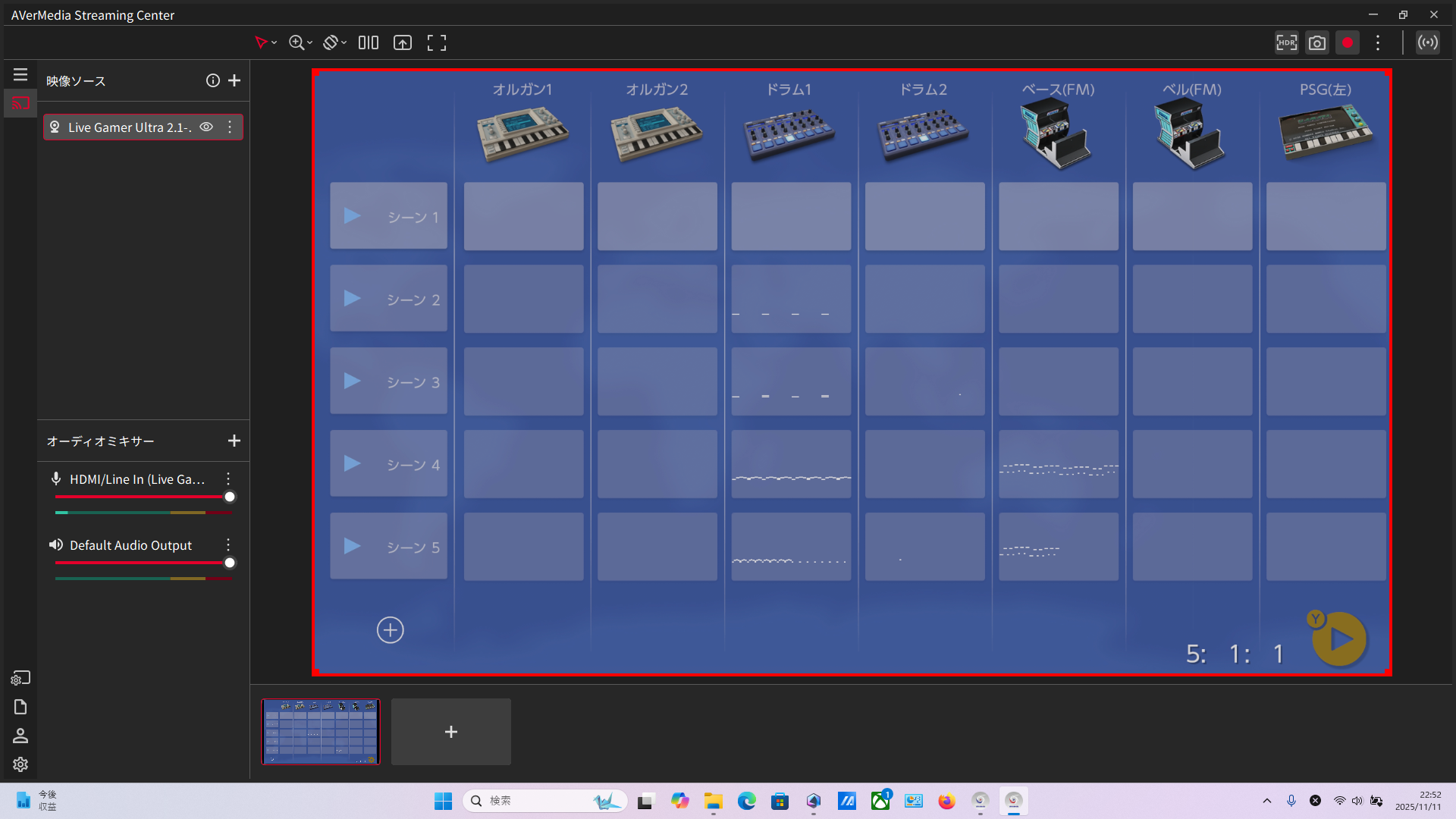The width and height of the screenshot is (1456, 819).
Task: Enter fullscreen preview mode
Action: [x=437, y=43]
